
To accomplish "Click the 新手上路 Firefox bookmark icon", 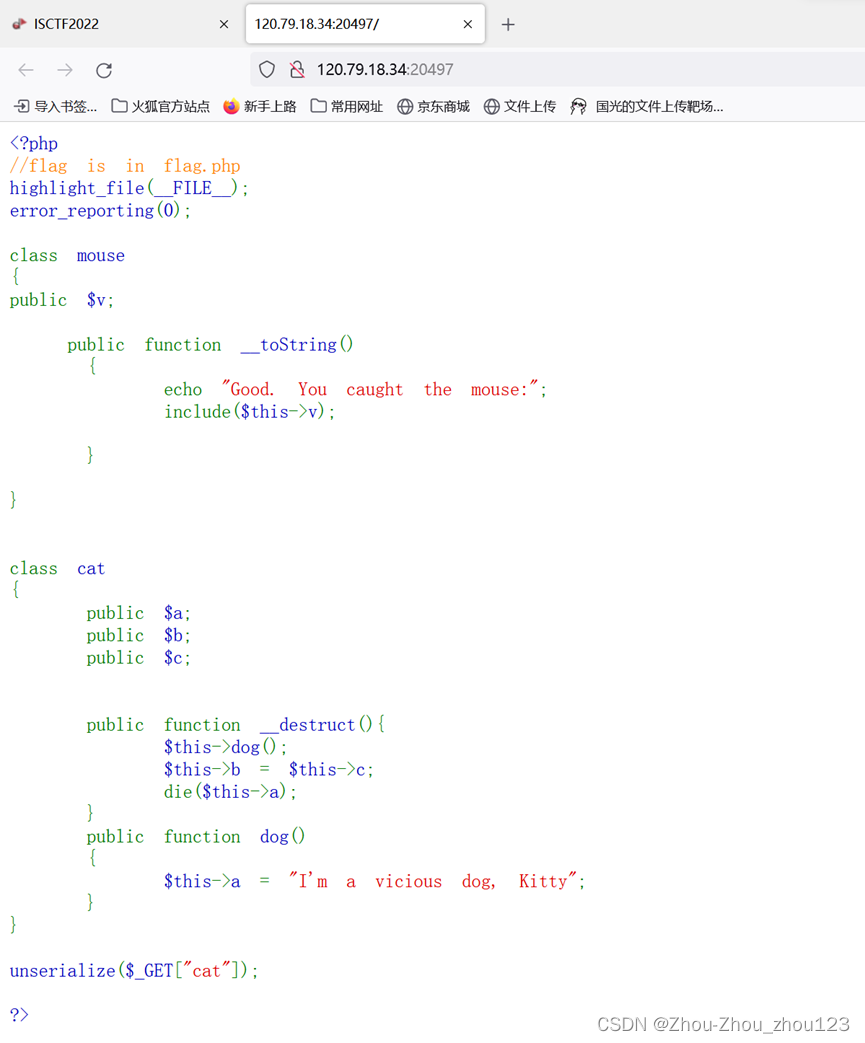I will click(229, 106).
